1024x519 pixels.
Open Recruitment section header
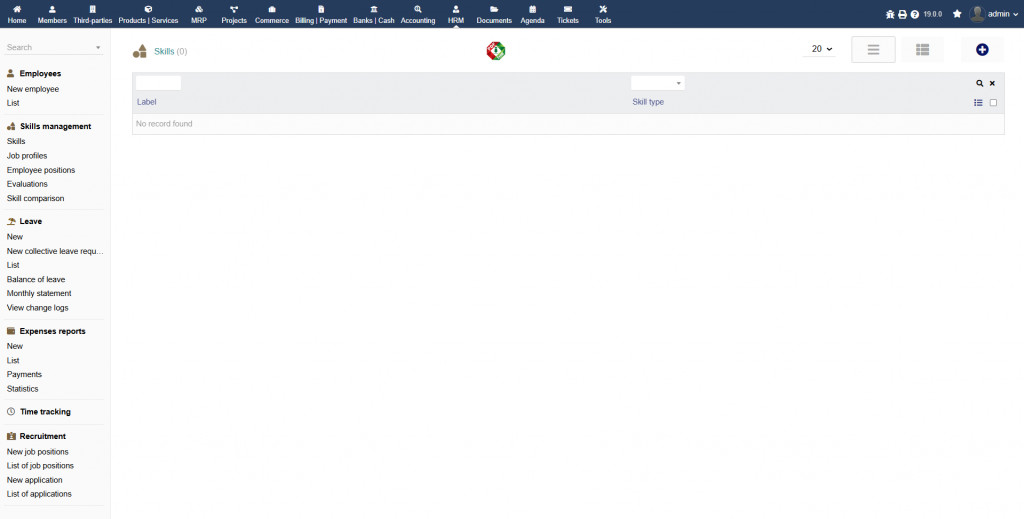[x=42, y=436]
